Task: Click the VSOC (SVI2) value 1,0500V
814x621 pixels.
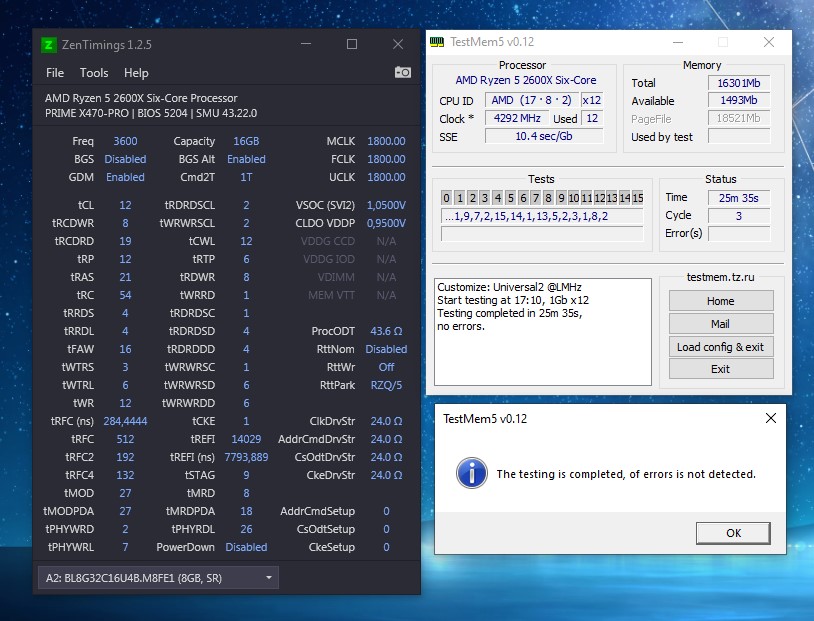Action: 386,206
